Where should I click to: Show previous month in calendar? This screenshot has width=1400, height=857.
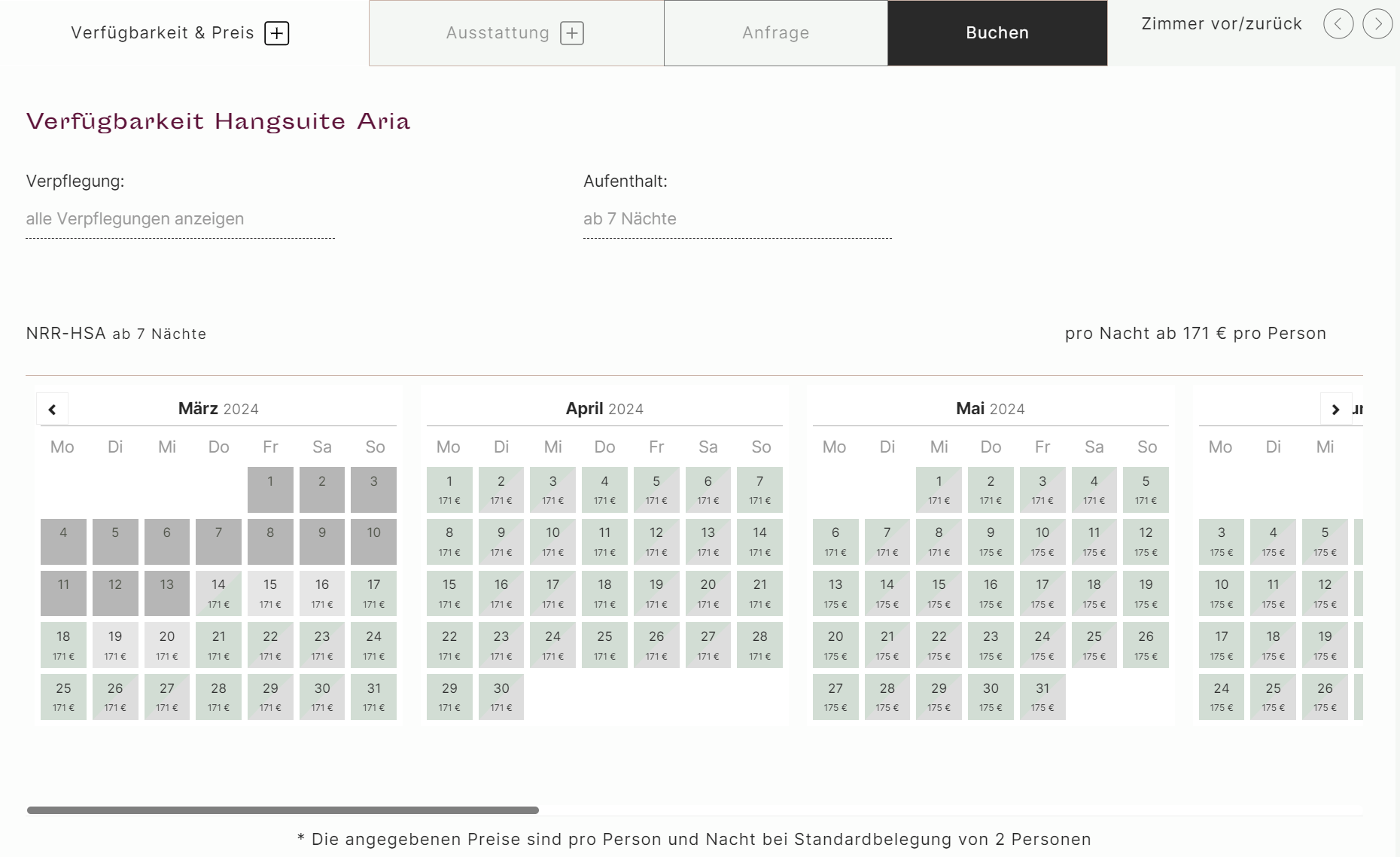coord(52,409)
